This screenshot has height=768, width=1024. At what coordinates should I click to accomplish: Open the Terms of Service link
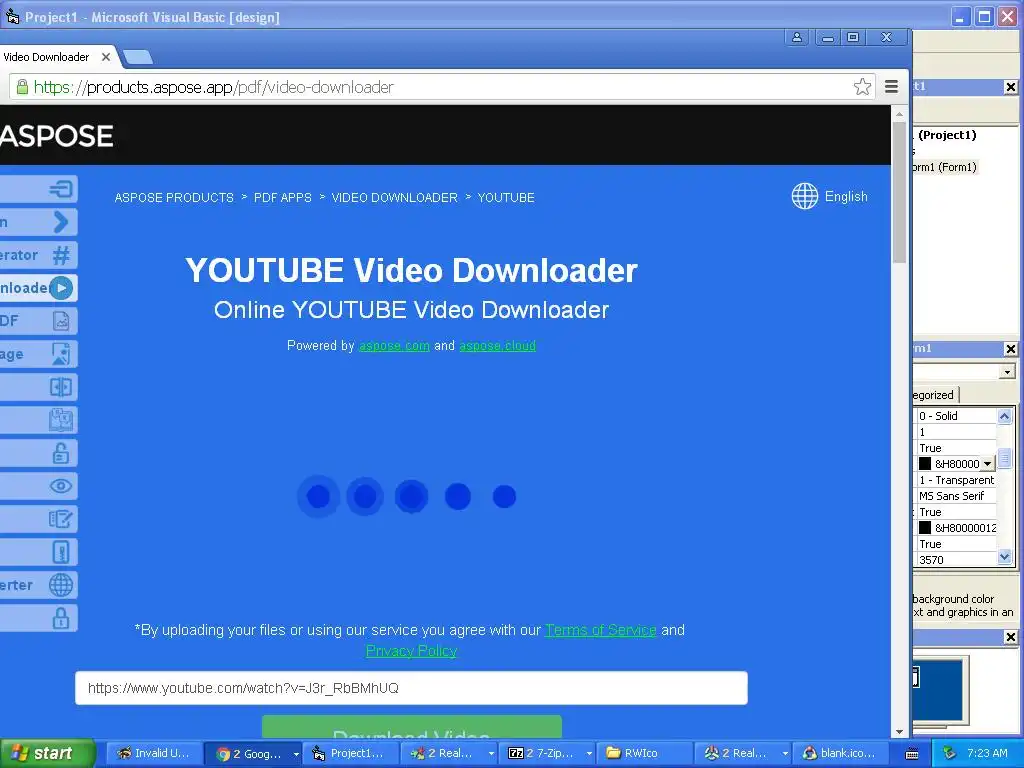[x=601, y=630]
